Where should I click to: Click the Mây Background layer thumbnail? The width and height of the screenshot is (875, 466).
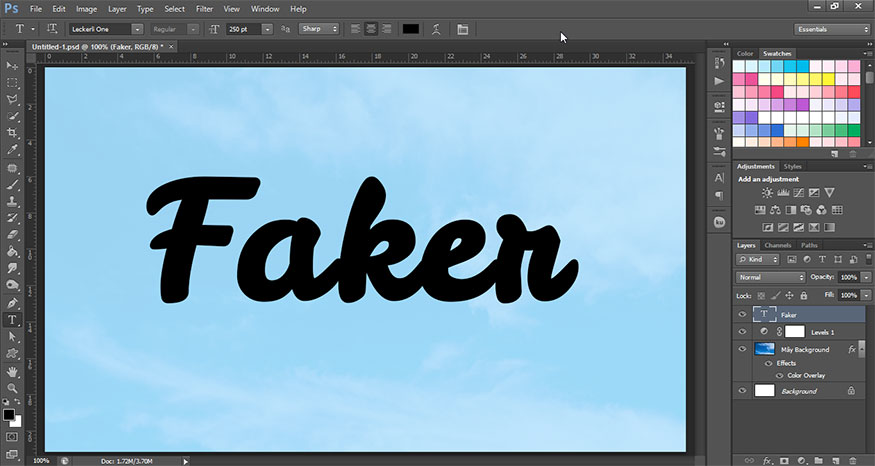click(764, 349)
